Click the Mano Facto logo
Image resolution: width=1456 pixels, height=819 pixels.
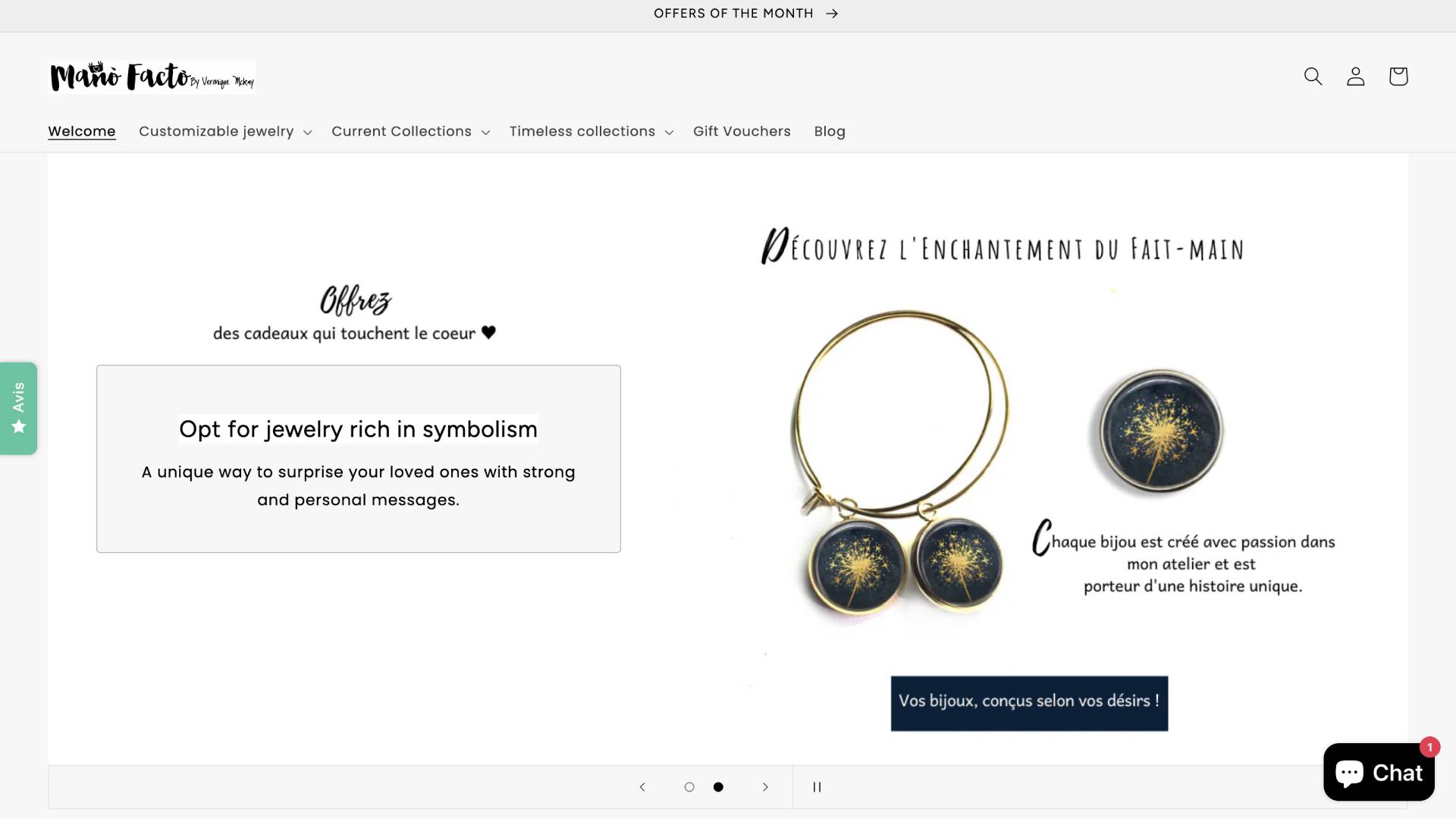(152, 77)
